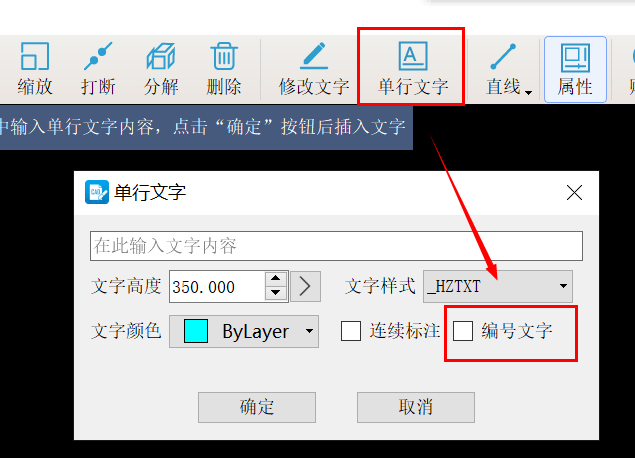This screenshot has width=635, height=458.
Task: Click the 打断 break tool icon
Action: point(98,57)
